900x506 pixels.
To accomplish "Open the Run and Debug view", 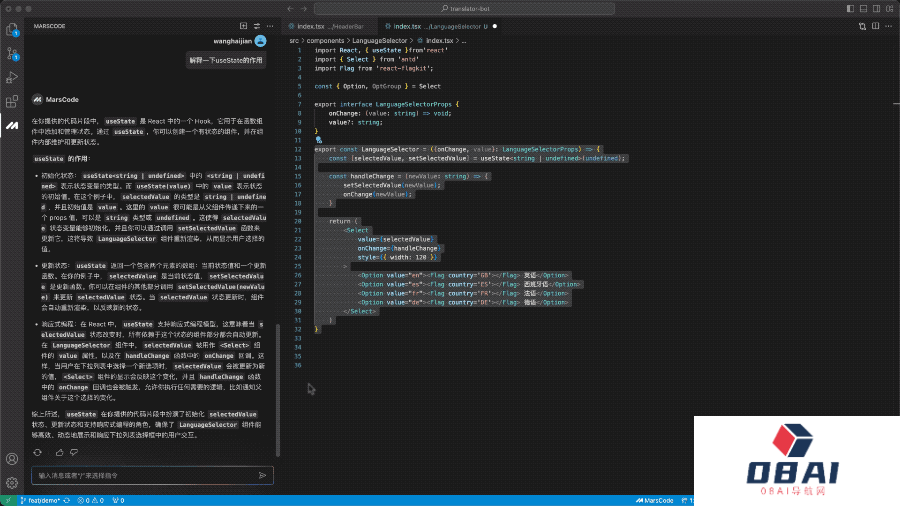I will (12, 77).
